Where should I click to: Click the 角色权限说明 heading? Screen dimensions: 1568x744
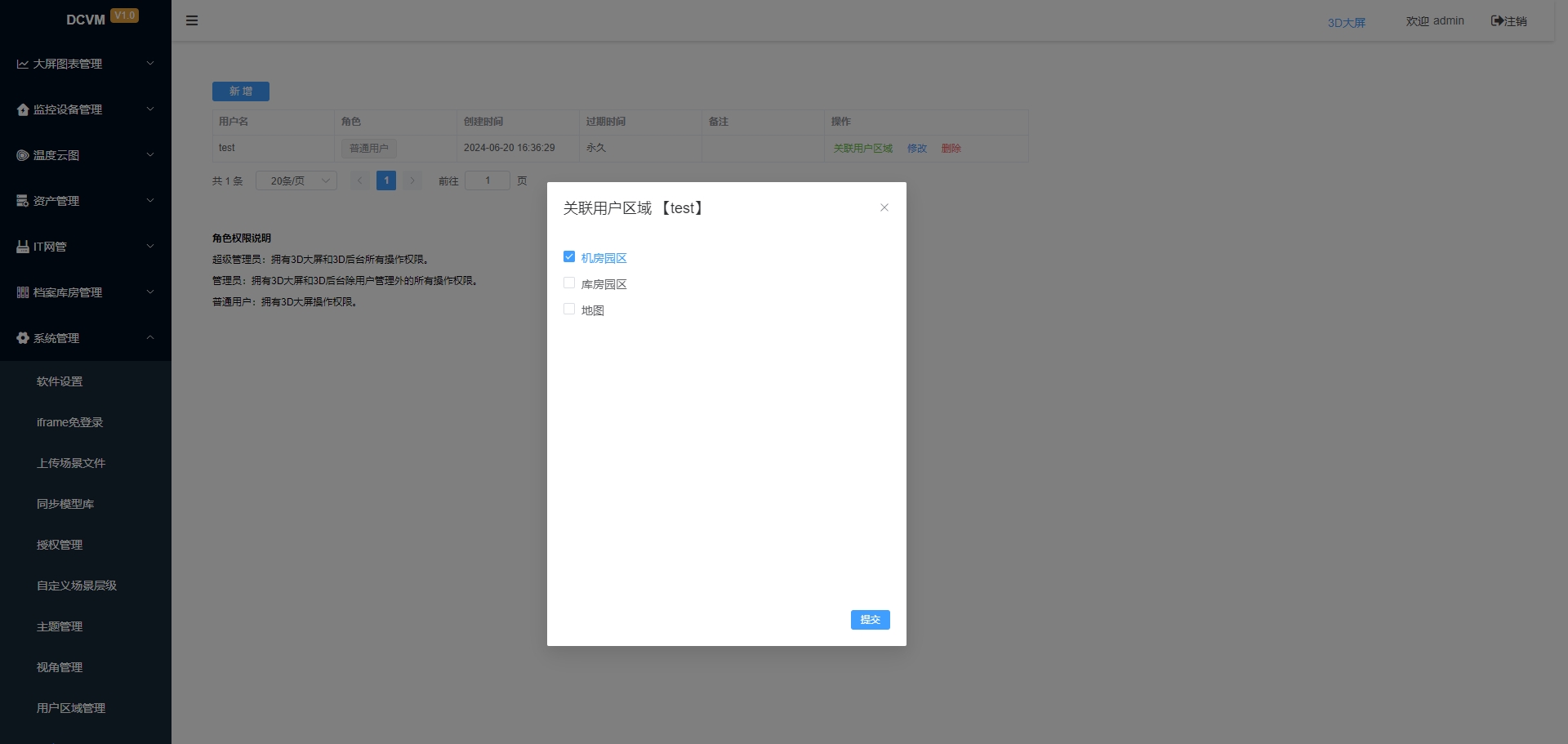click(242, 238)
